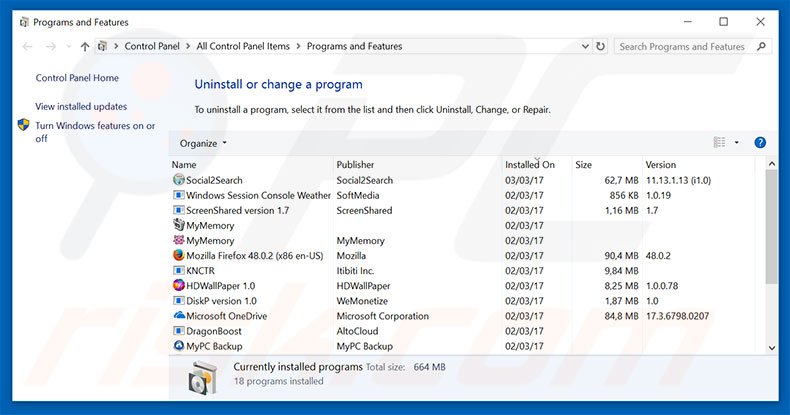The width and height of the screenshot is (790, 415).
Task: Sort by the Name column header
Action: point(252,165)
